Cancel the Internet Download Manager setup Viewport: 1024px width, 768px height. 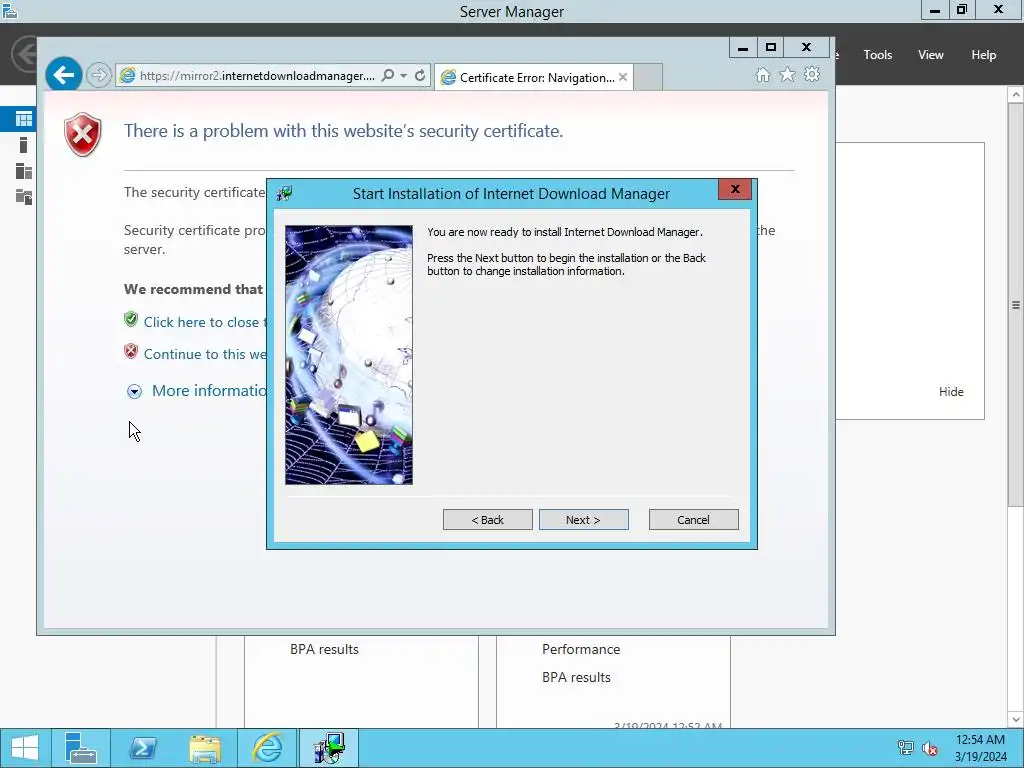click(693, 520)
